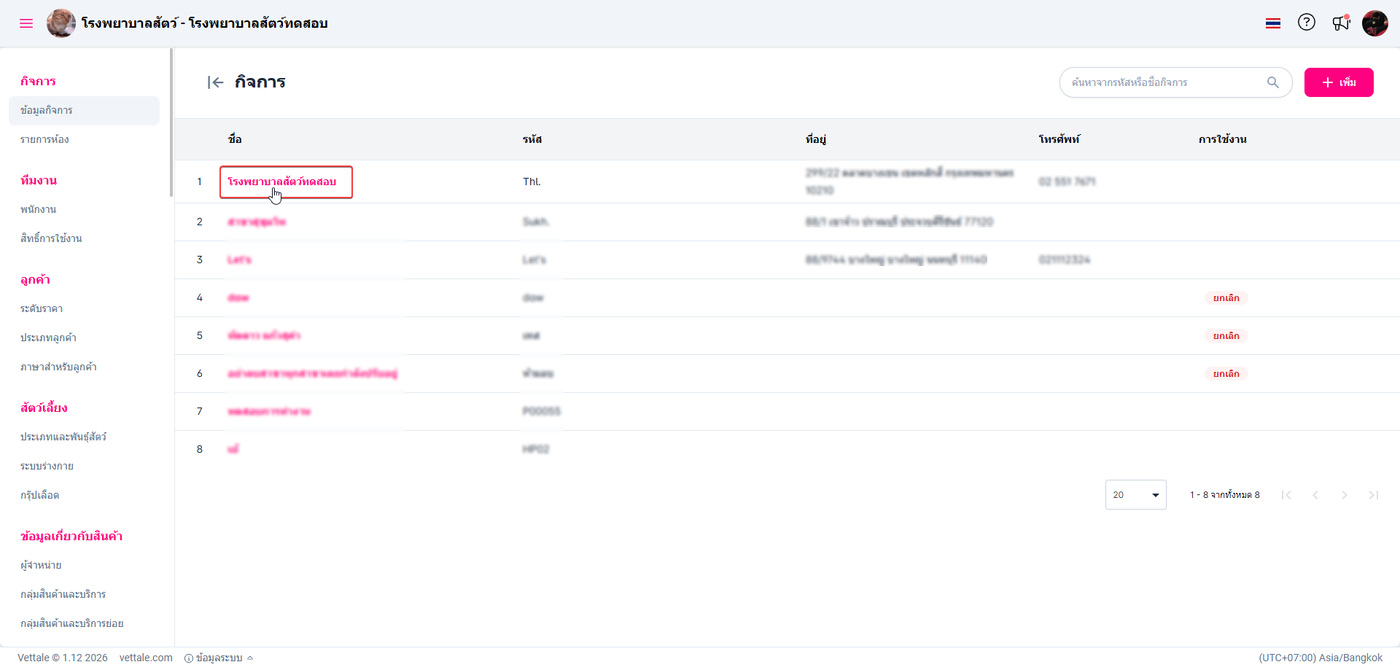Click the search magnifier icon
The image size is (1400, 670).
[x=1273, y=82]
